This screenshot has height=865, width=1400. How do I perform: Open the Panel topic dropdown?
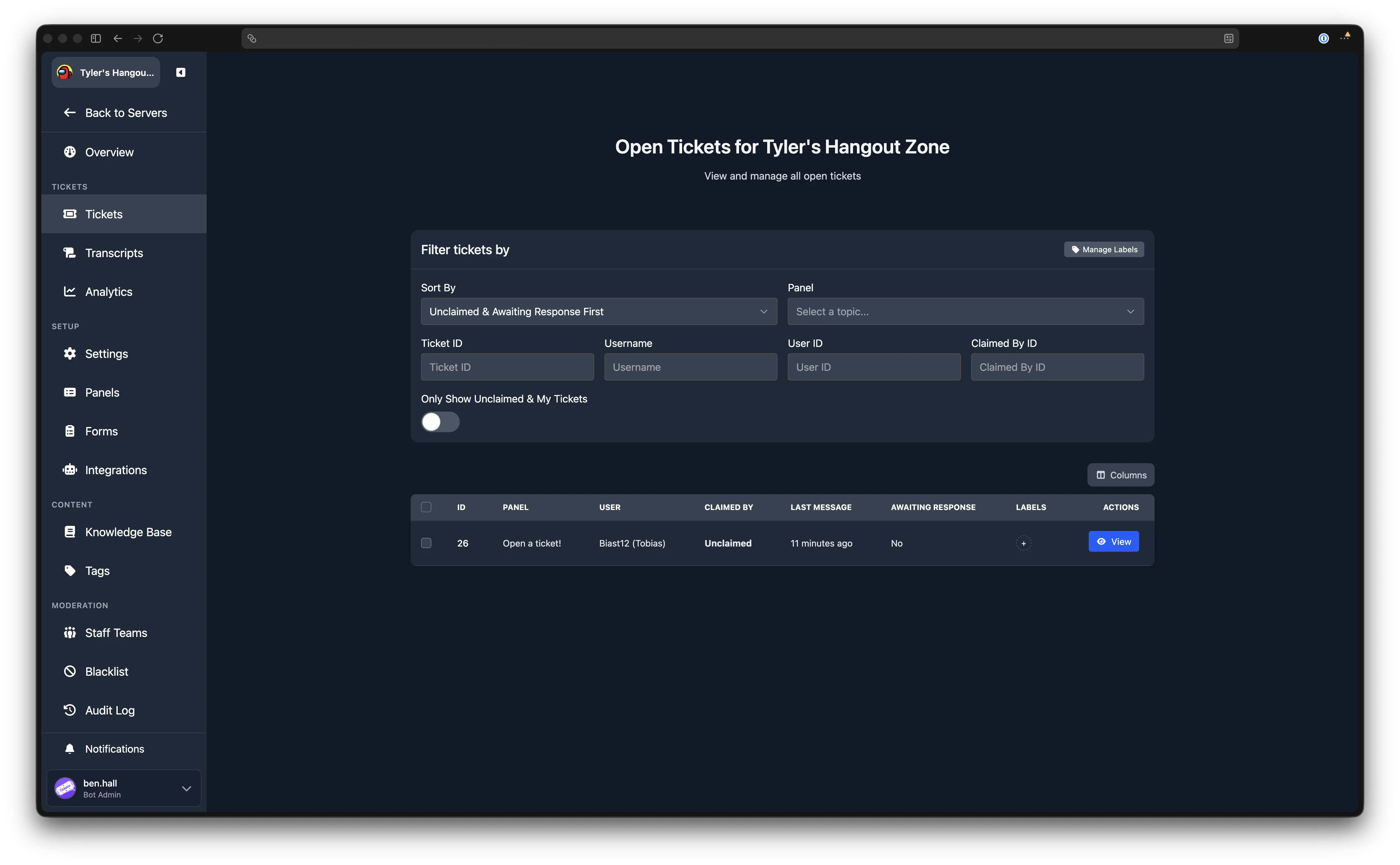(965, 311)
